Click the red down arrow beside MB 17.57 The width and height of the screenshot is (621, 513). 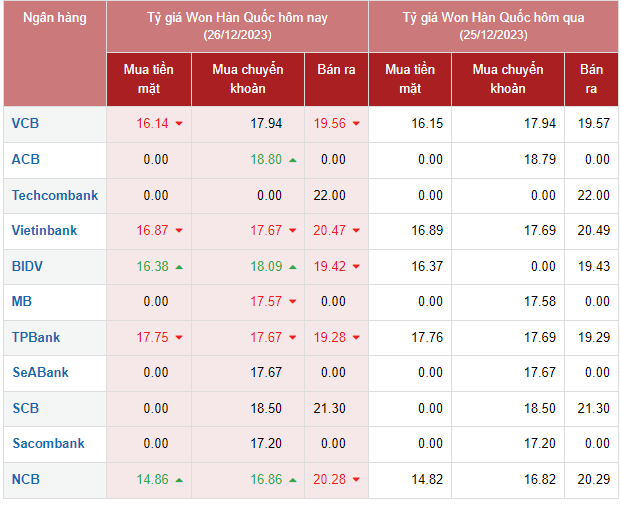point(292,302)
